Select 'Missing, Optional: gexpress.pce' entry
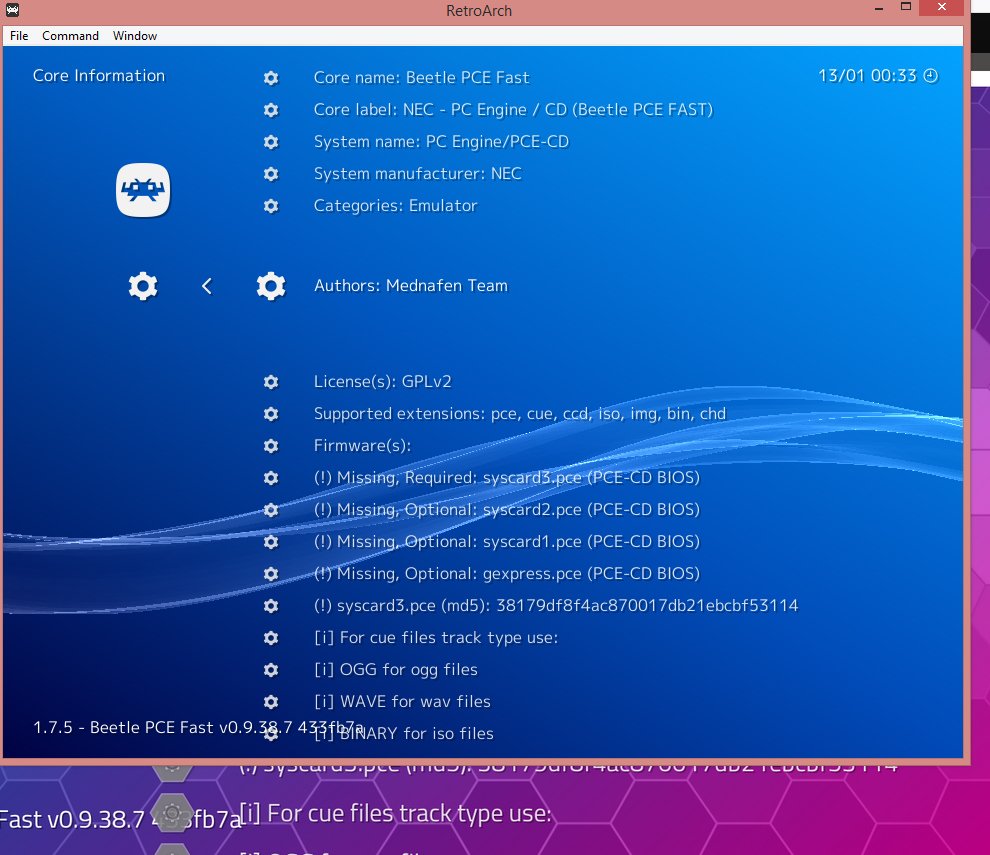This screenshot has height=855, width=990. click(507, 574)
